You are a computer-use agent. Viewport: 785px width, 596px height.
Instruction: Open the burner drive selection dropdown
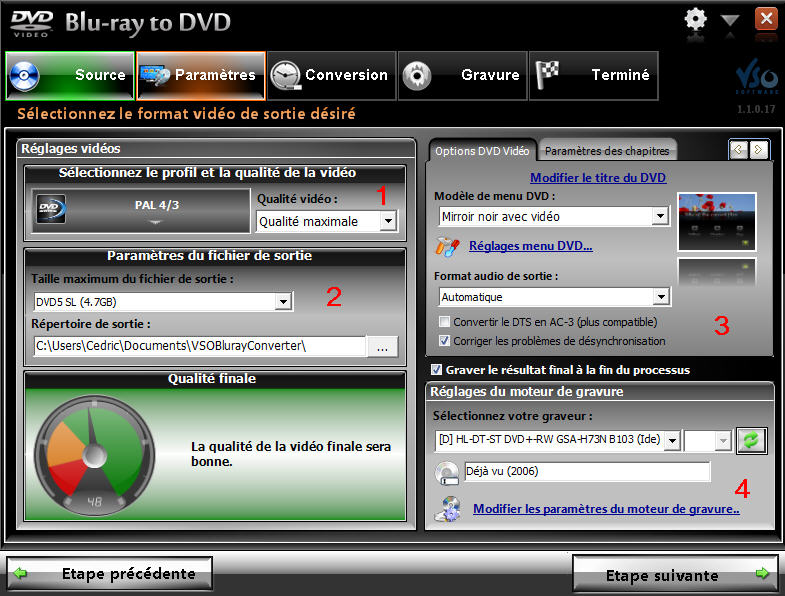(557, 440)
